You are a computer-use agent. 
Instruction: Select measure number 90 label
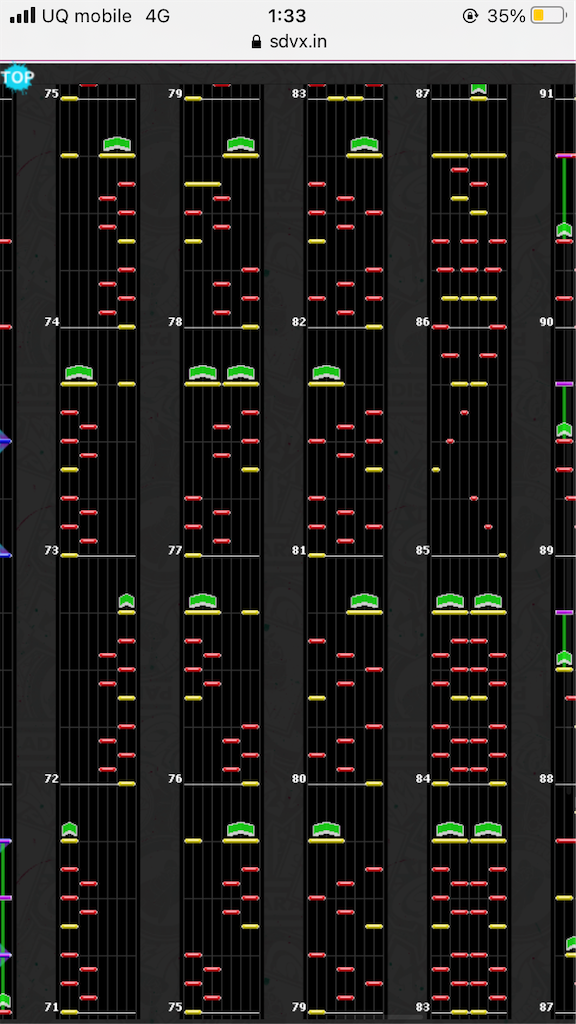click(x=547, y=322)
